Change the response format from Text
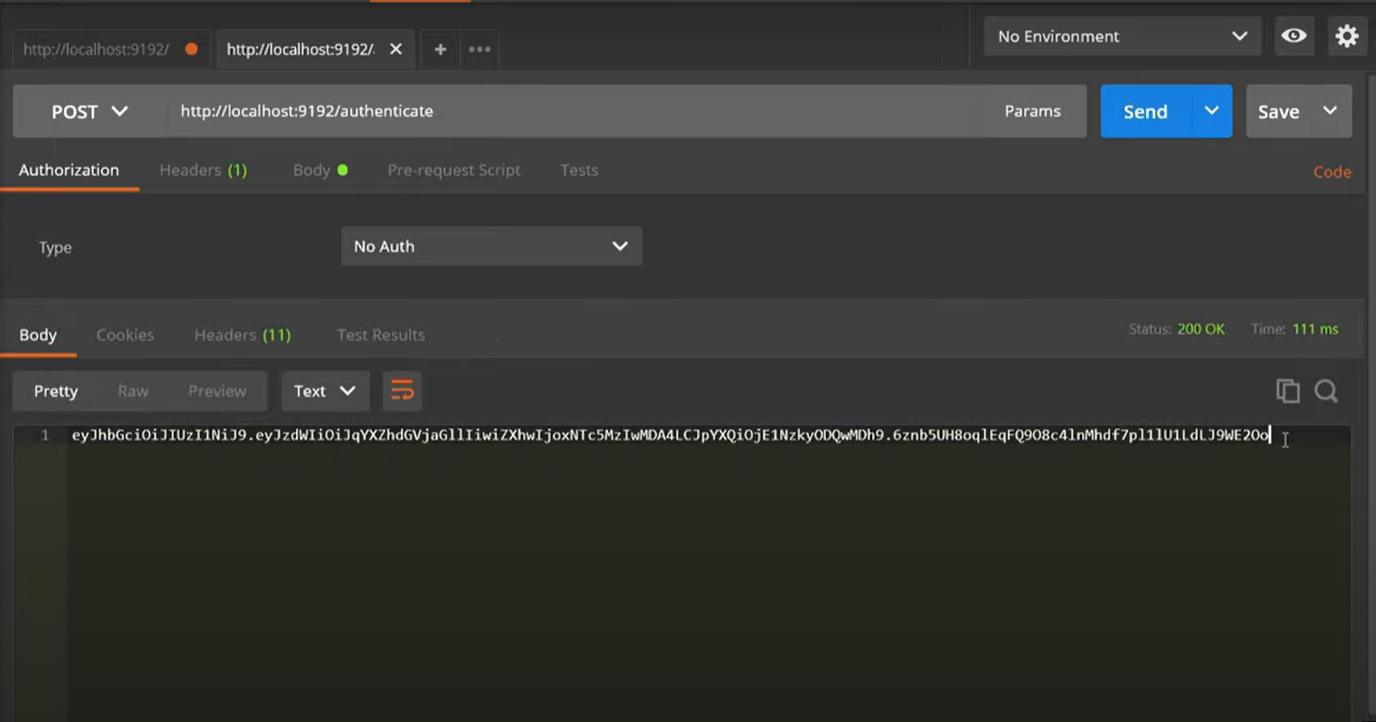This screenshot has height=722, width=1376. [x=325, y=391]
